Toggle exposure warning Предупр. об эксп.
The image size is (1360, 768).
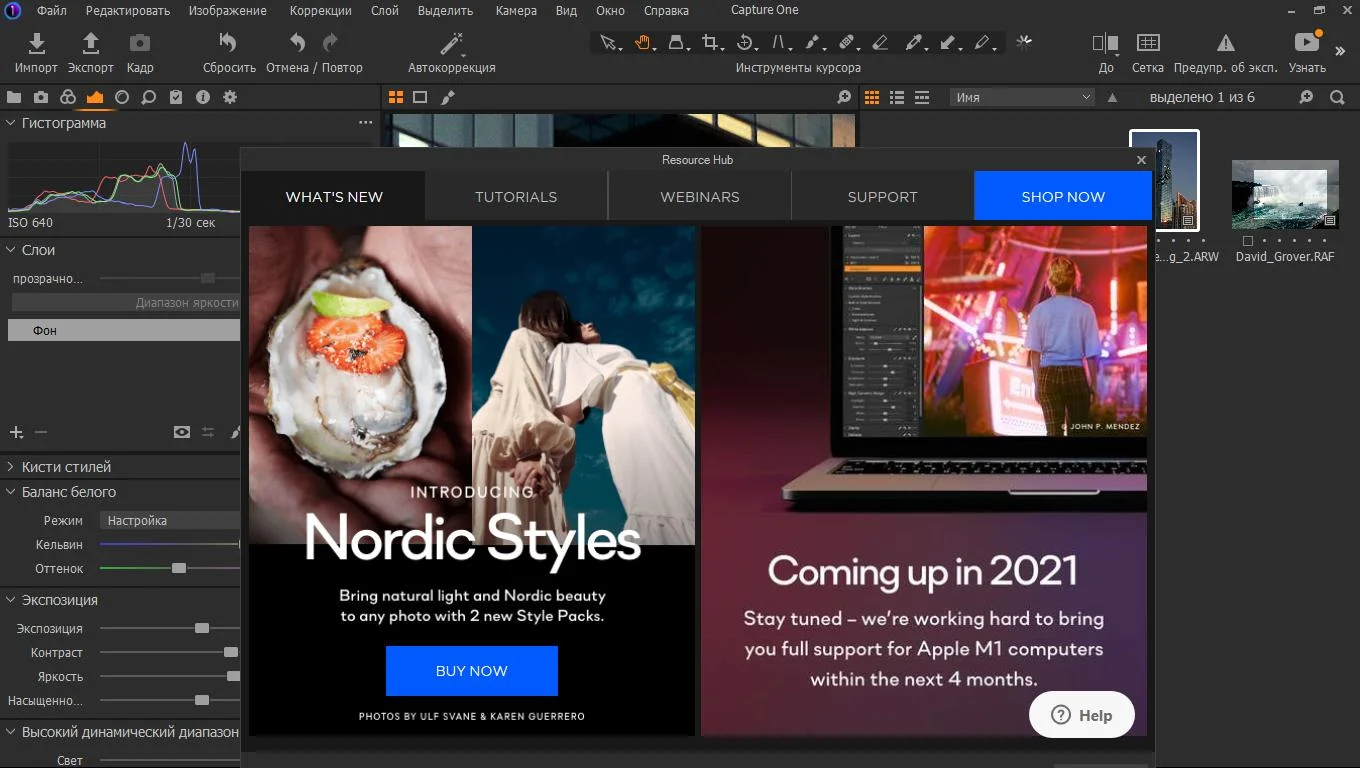tap(1225, 43)
